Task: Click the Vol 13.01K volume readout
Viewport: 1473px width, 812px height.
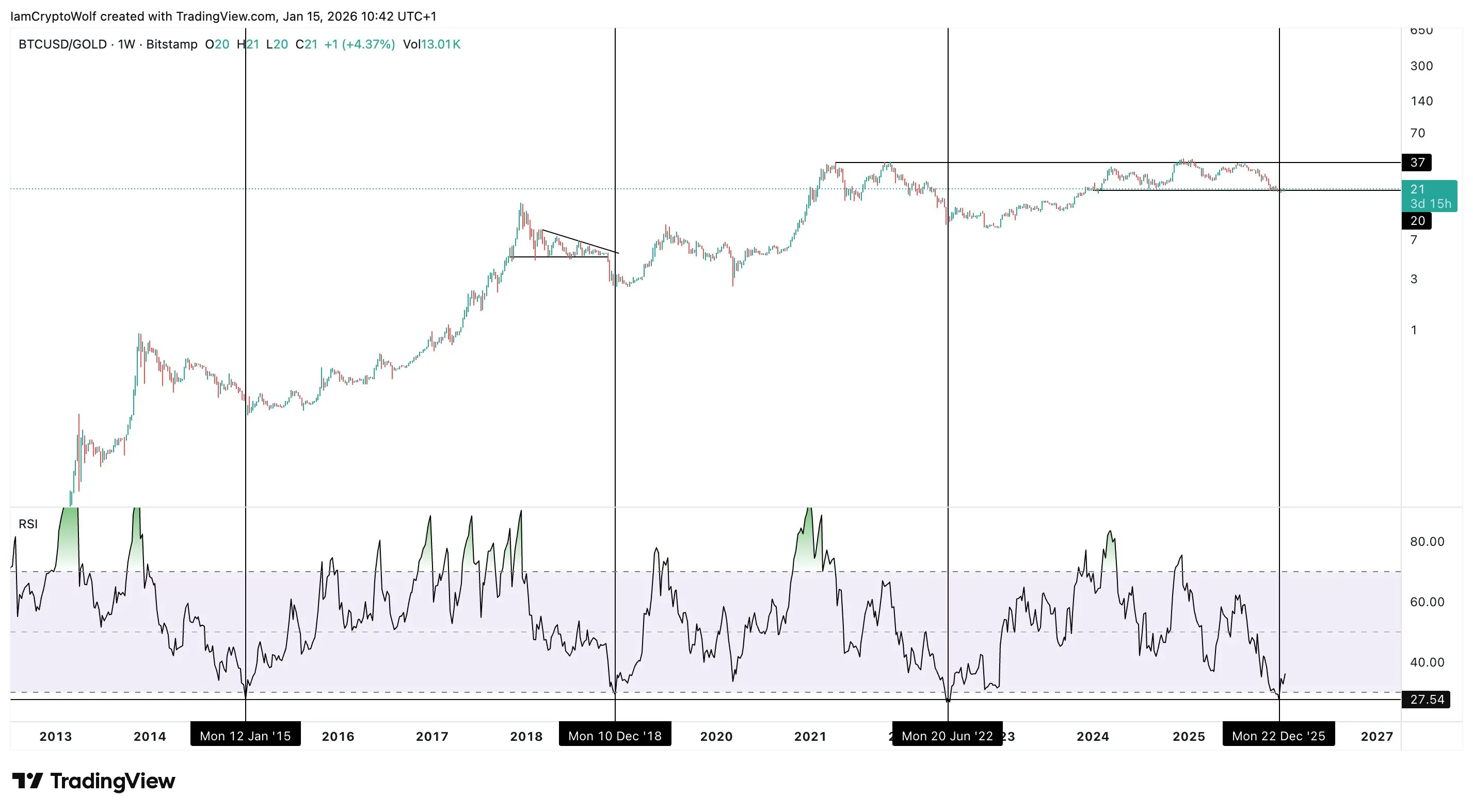Action: 431,44
